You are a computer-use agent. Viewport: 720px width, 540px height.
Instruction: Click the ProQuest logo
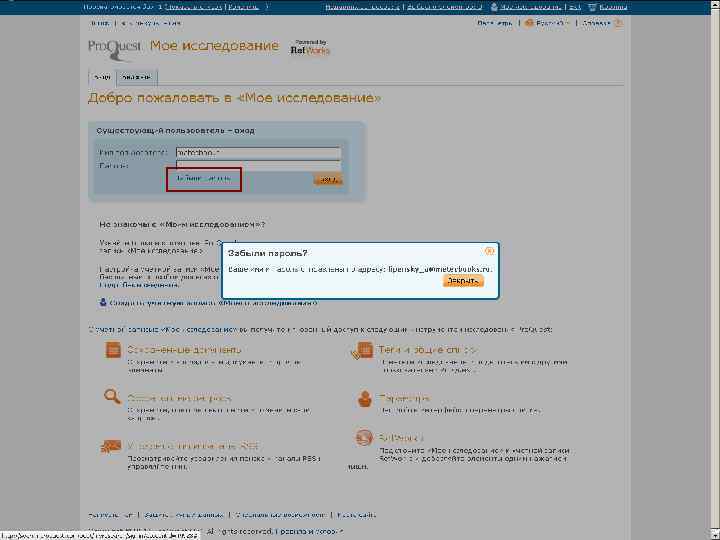pyautogui.click(x=115, y=50)
